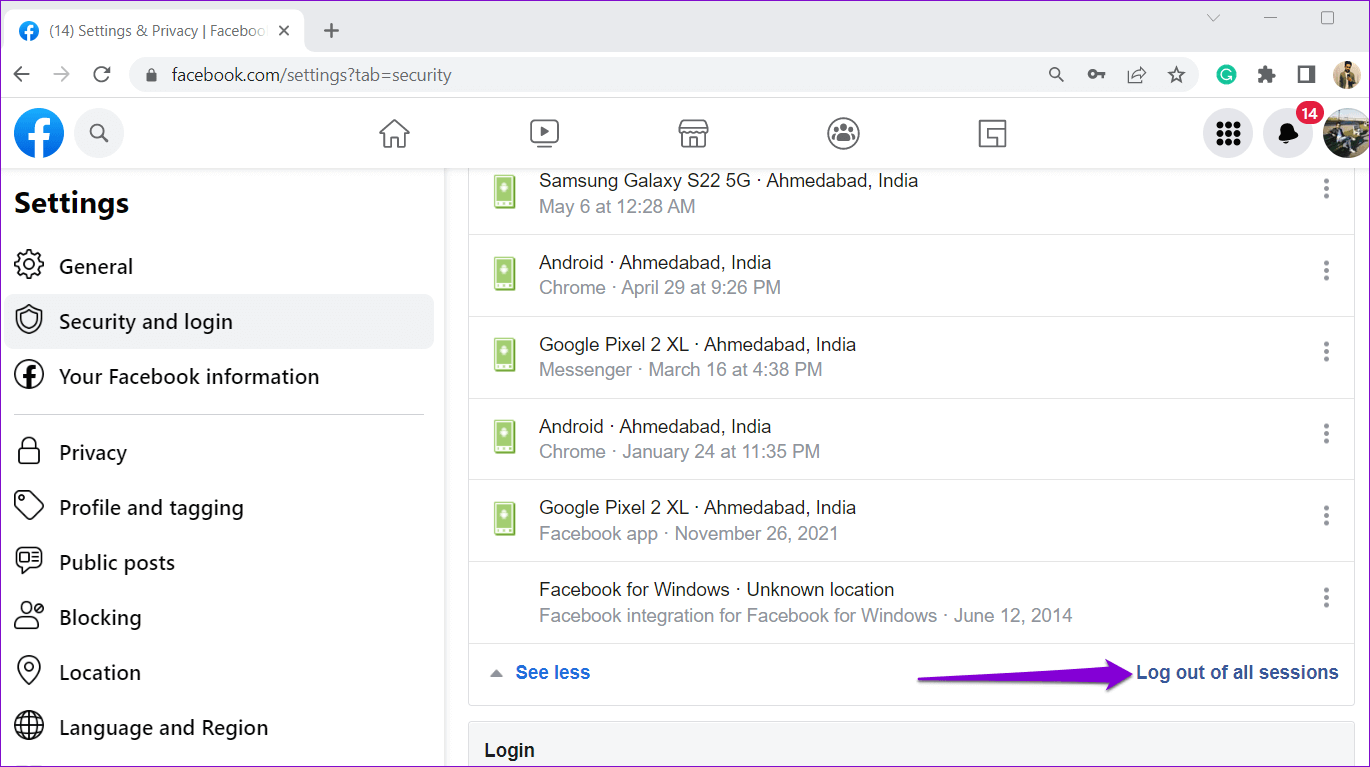Click the May 6 at 12:28 AM timestamp

tap(617, 207)
